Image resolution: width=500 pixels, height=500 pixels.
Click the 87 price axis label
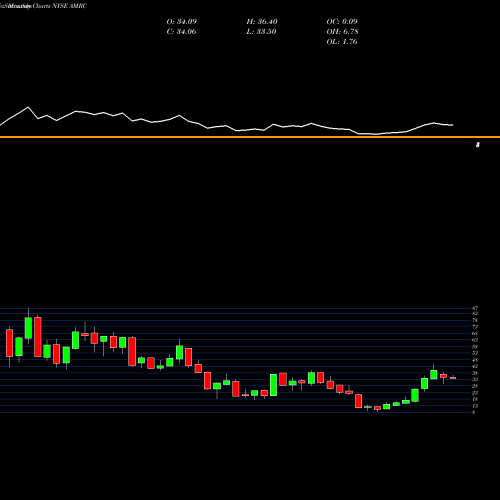point(475,308)
